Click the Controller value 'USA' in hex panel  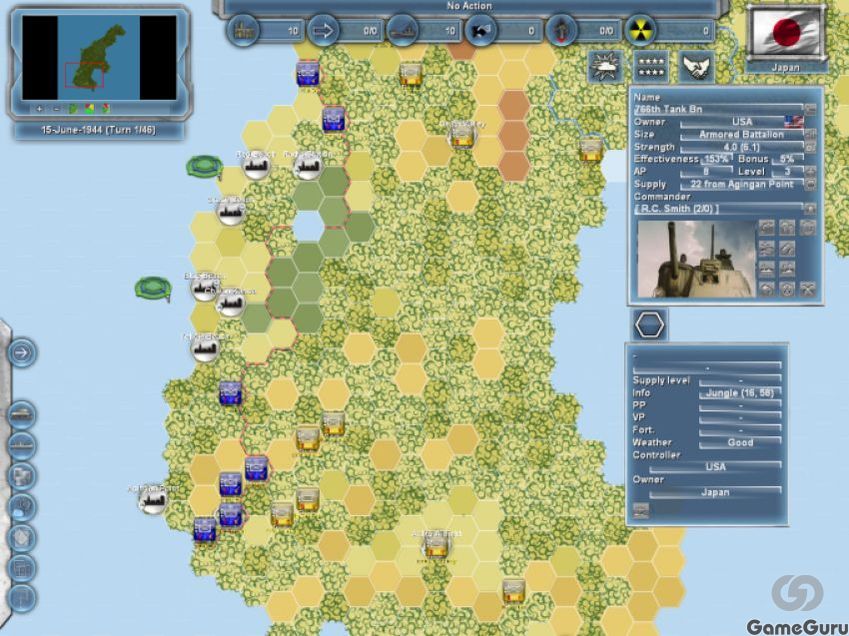pos(715,467)
